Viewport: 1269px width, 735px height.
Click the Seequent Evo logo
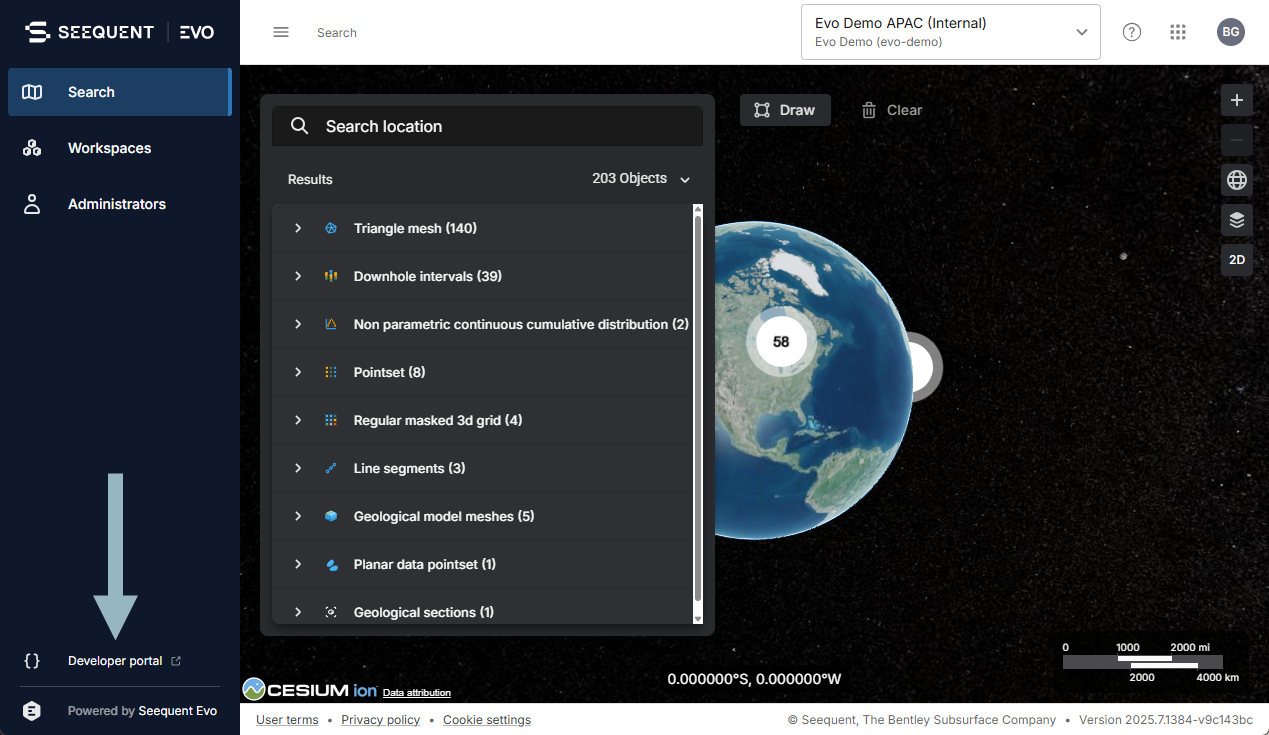120,32
